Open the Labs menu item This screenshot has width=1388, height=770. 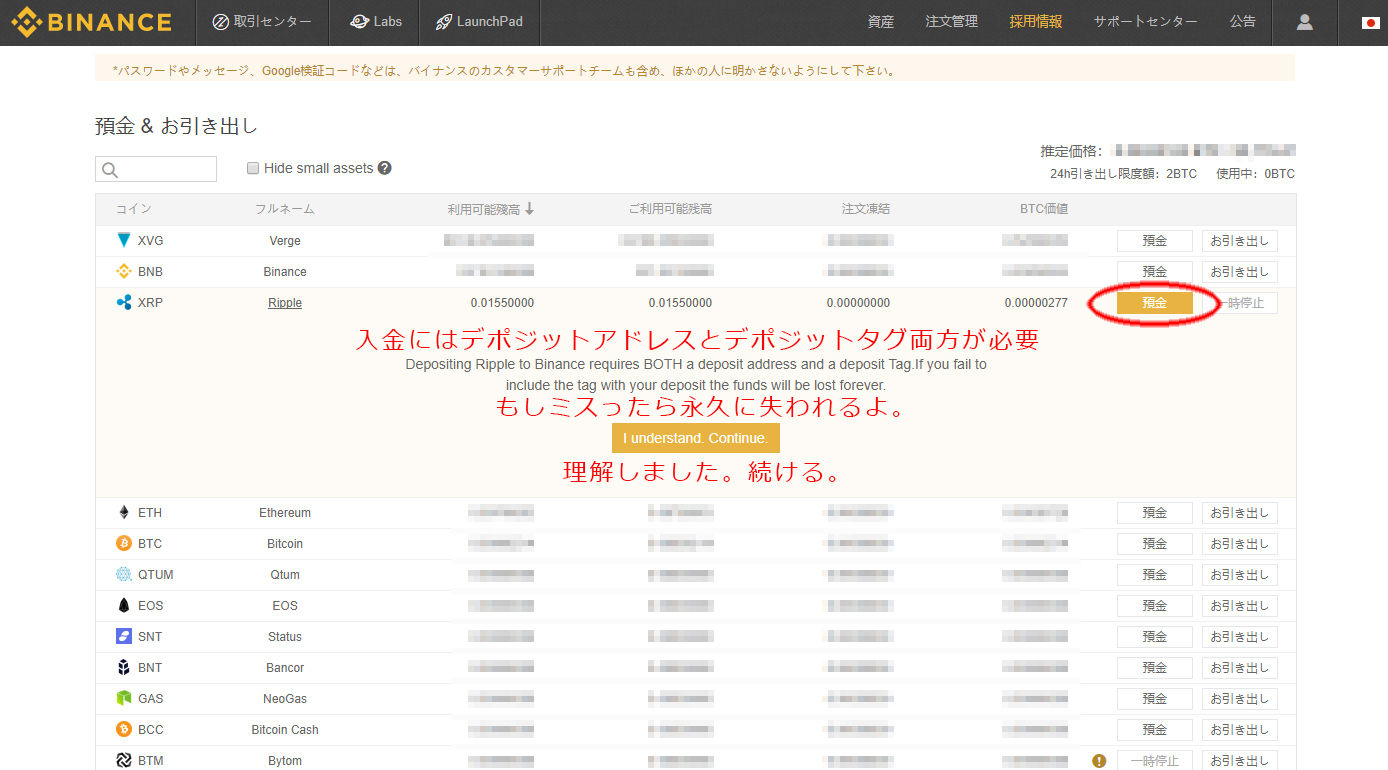pyautogui.click(x=376, y=22)
